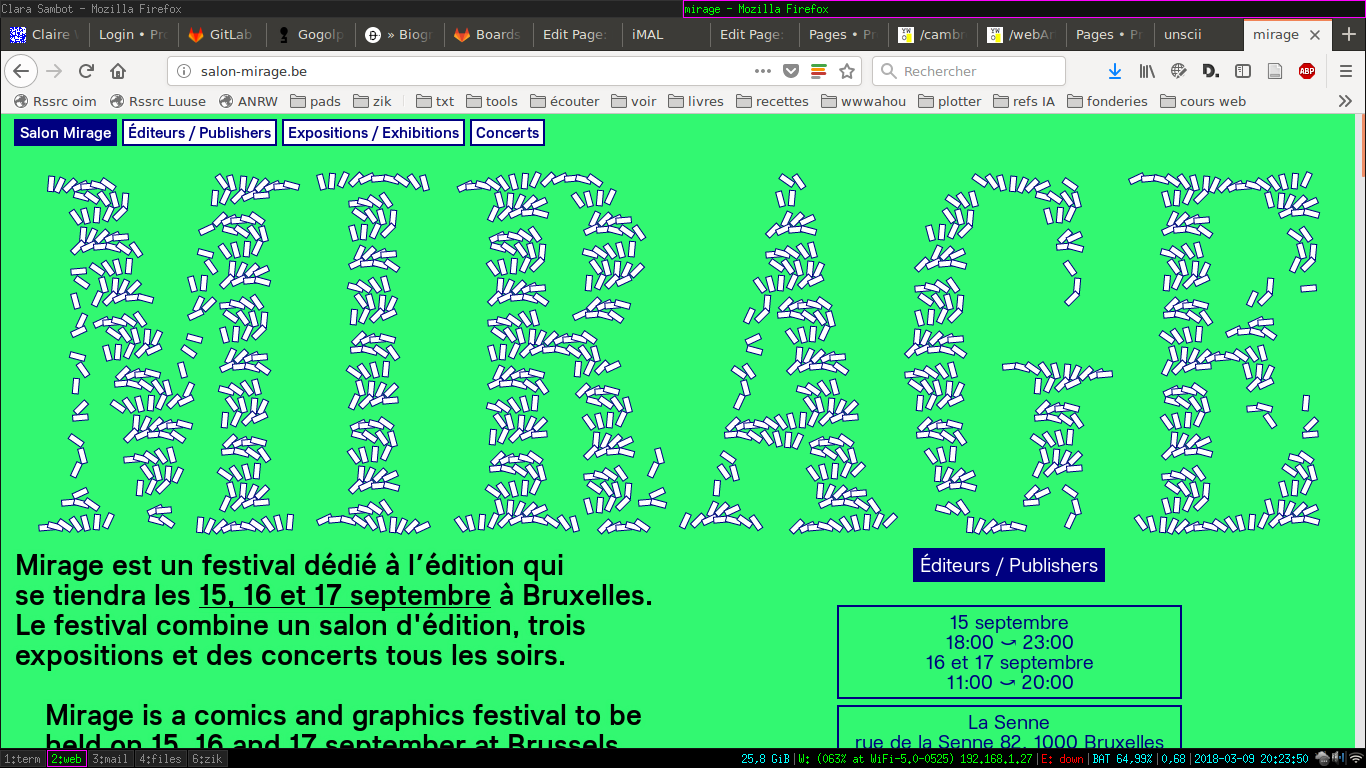Click the Éditeurs / Publishers button under the title
The height and width of the screenshot is (768, 1366).
[x=1008, y=565]
